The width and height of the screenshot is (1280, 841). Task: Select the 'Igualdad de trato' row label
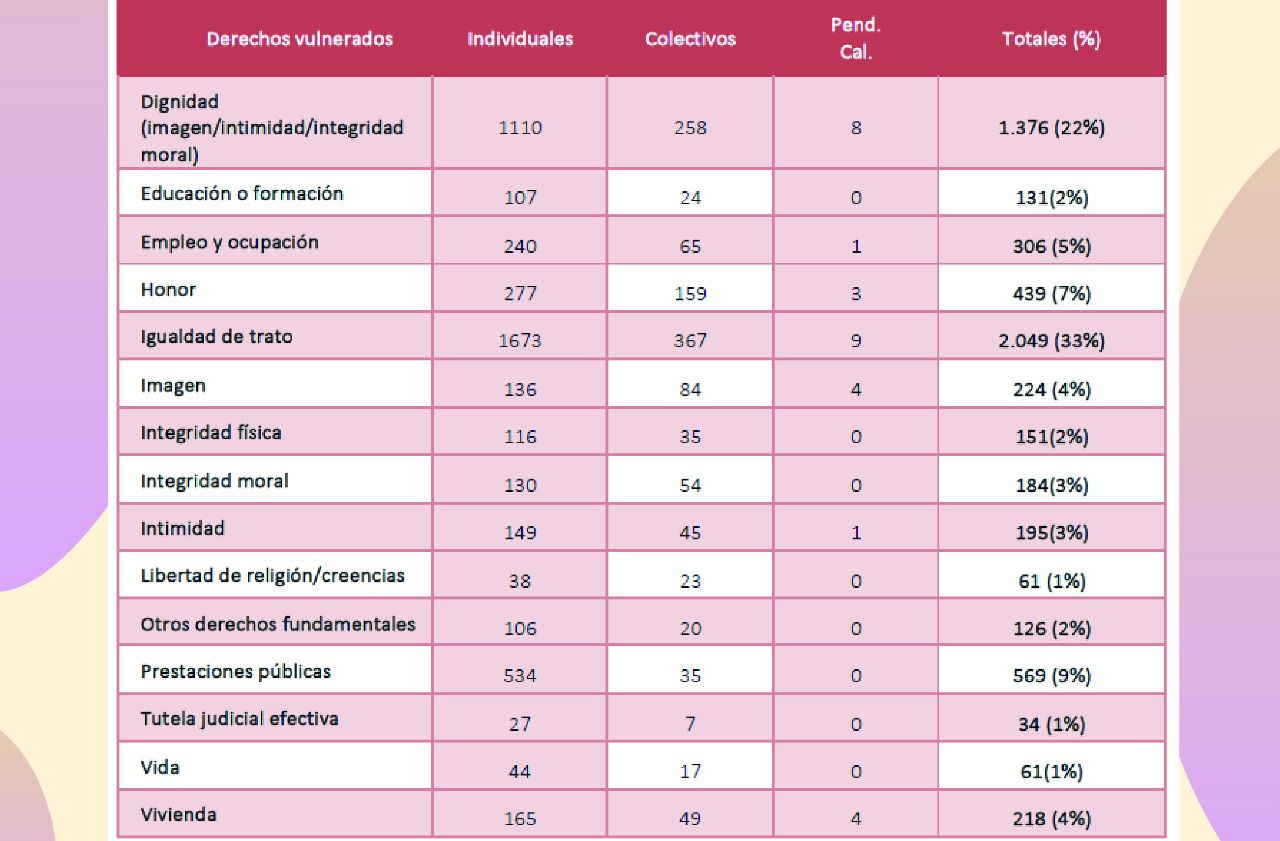pyautogui.click(x=217, y=337)
